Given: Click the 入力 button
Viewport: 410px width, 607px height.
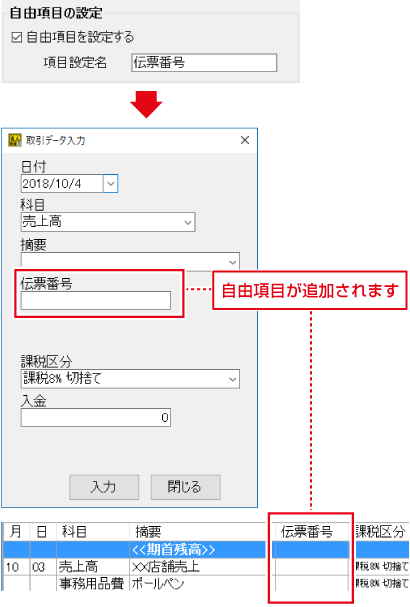Looking at the screenshot, I should 104,487.
